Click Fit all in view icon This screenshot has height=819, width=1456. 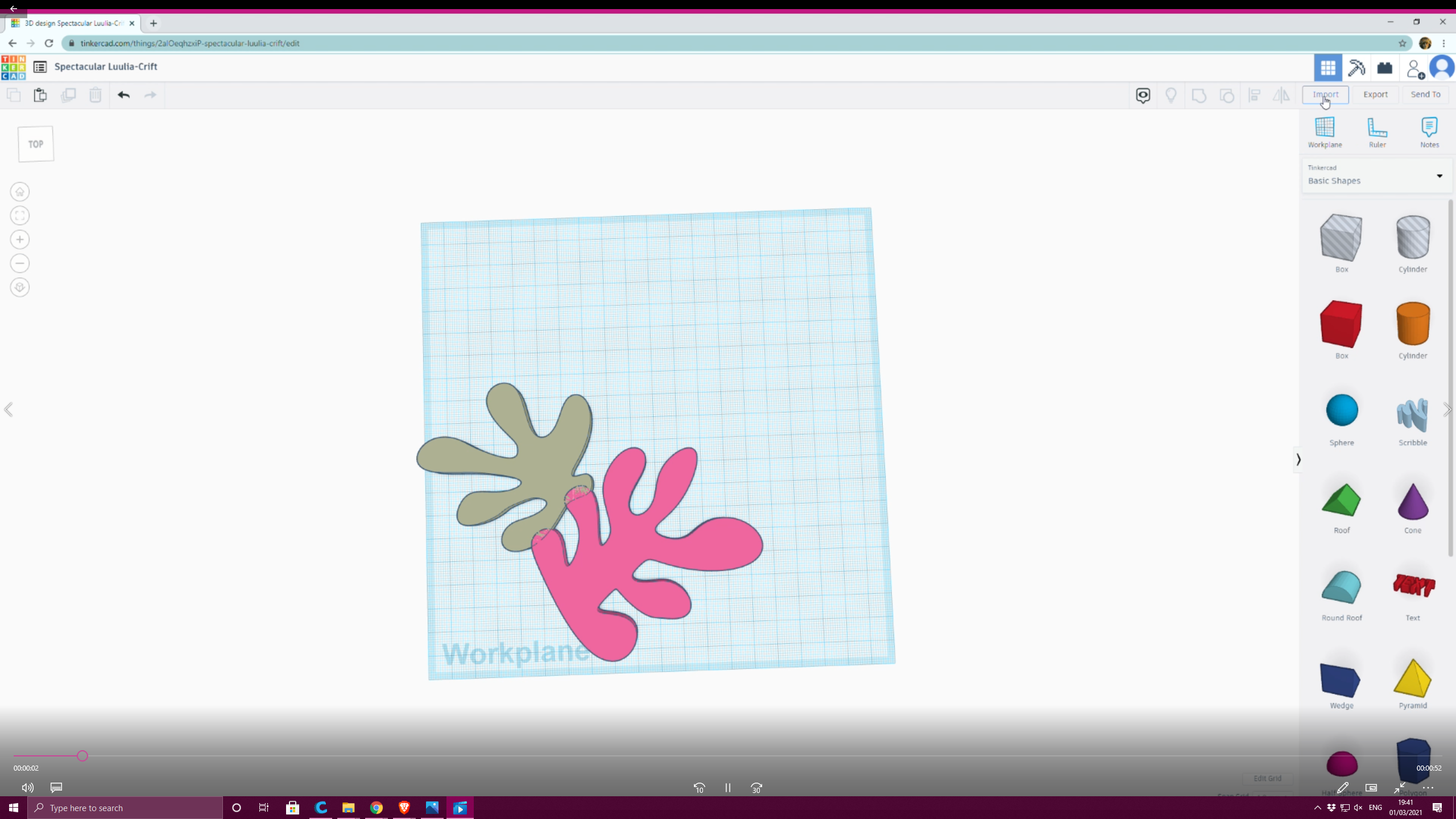[20, 216]
